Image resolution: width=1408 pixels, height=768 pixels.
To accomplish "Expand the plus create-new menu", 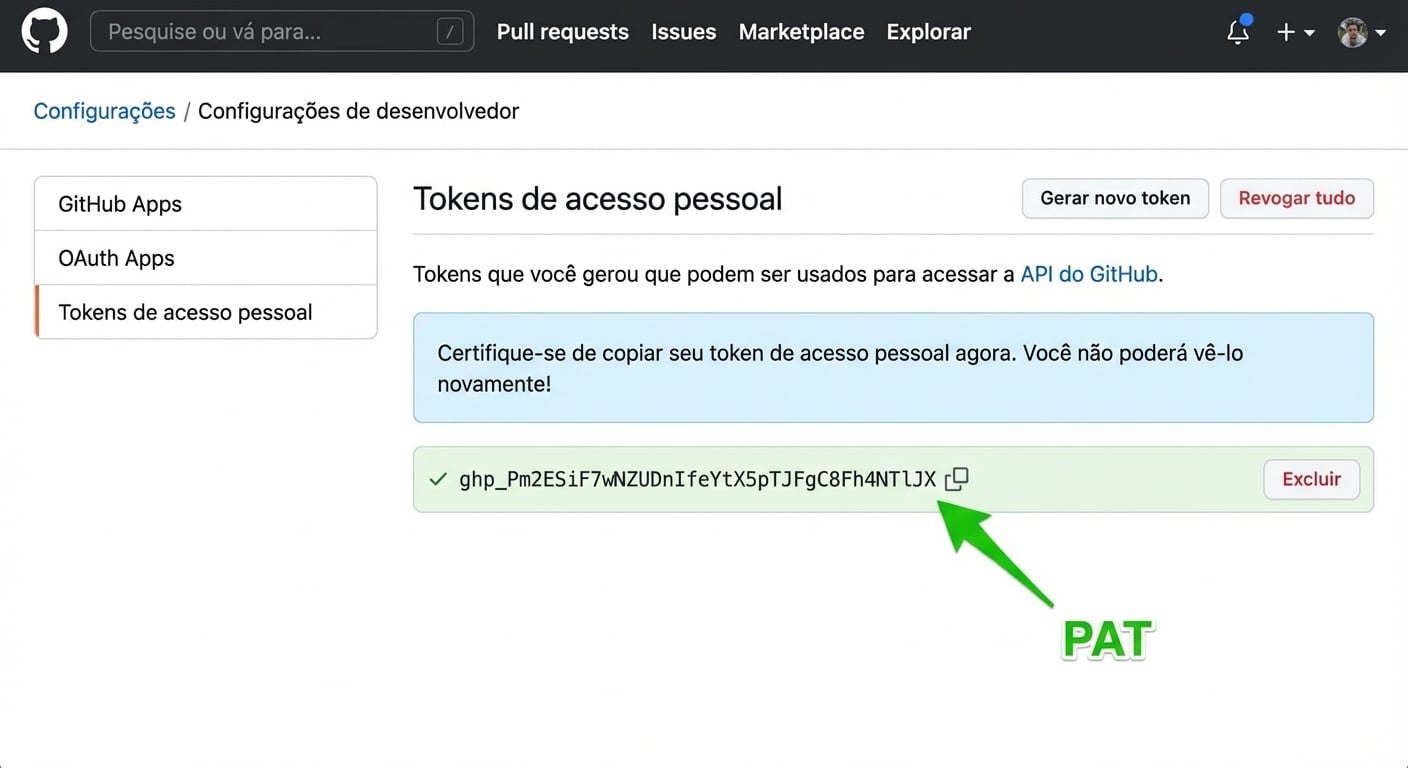I will (1296, 32).
